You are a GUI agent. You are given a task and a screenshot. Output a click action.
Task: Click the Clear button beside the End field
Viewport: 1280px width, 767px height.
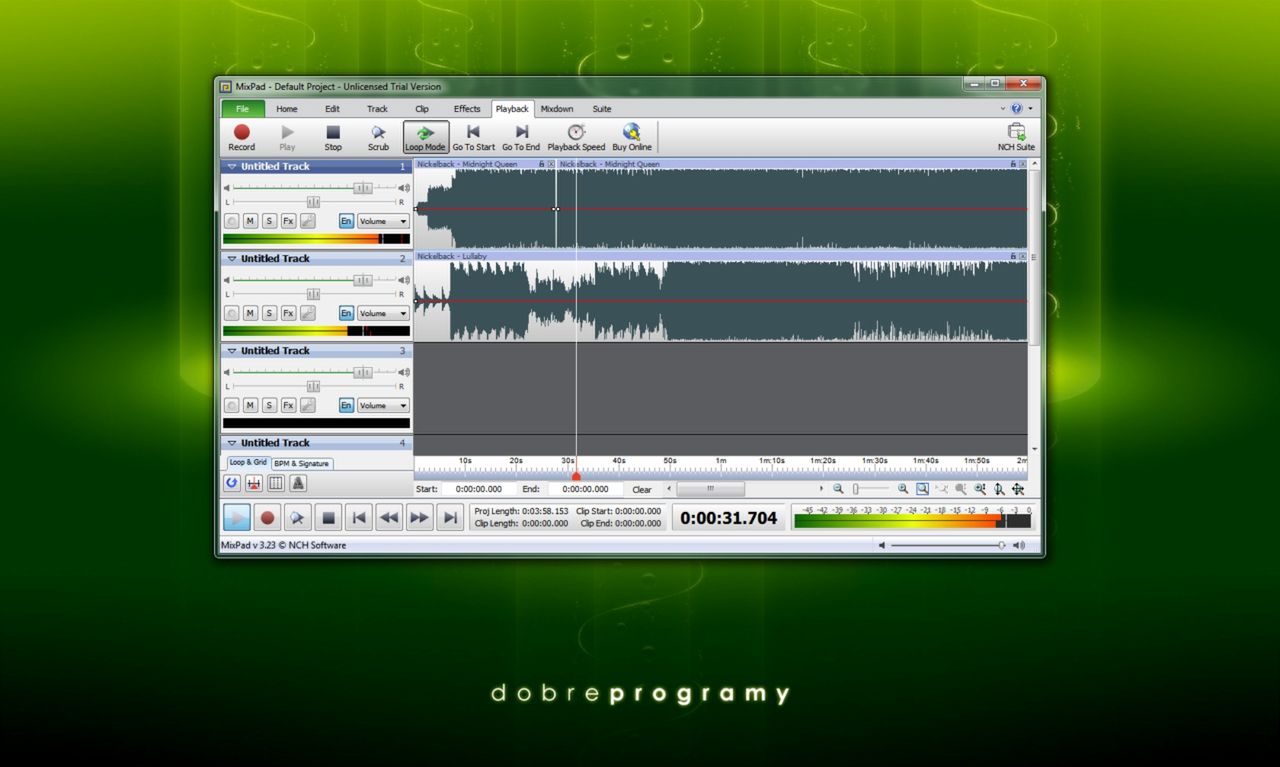[642, 490]
